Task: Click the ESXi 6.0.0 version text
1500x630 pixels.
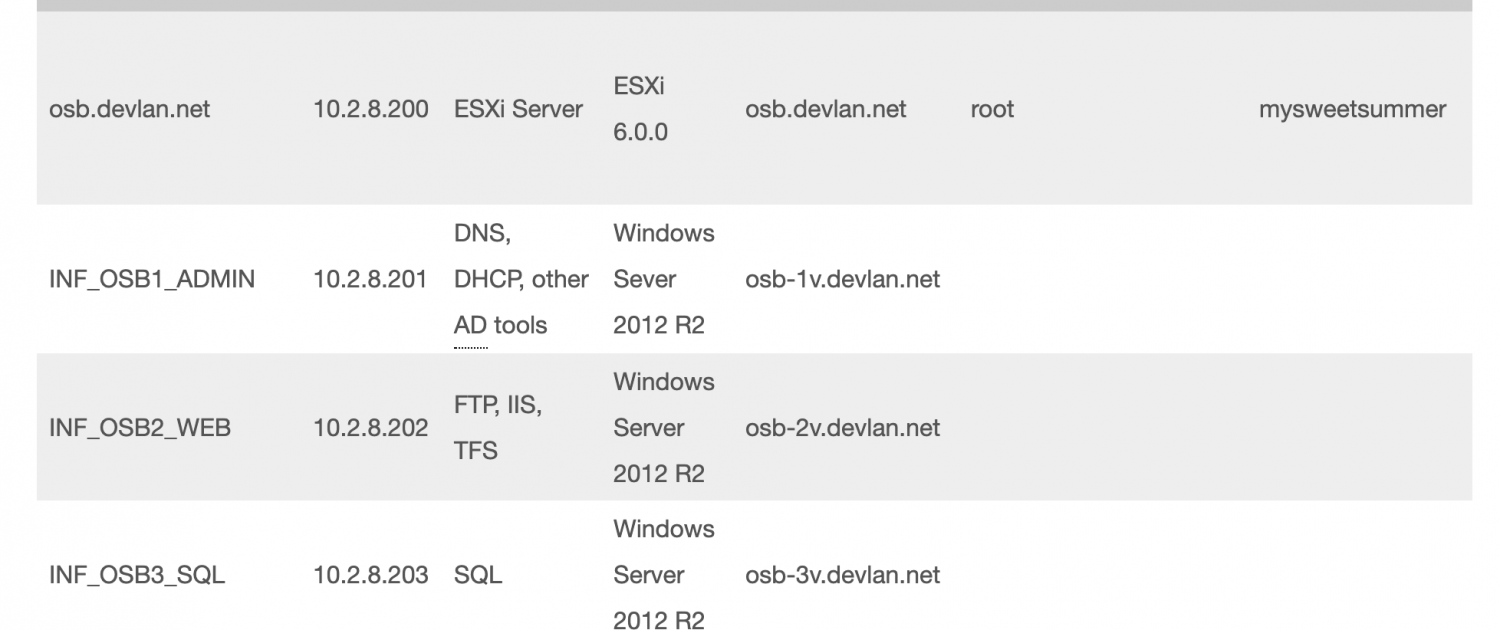Action: pos(640,109)
